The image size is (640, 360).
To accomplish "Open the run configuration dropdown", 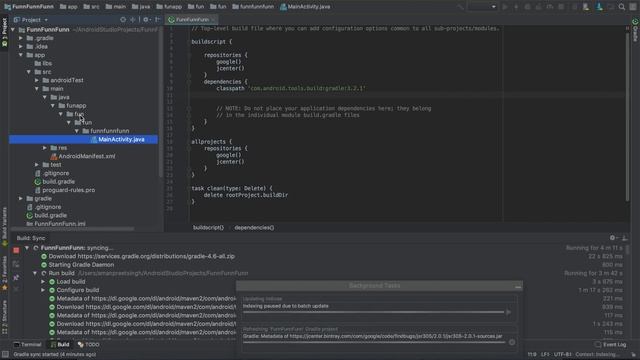I will [482, 7].
